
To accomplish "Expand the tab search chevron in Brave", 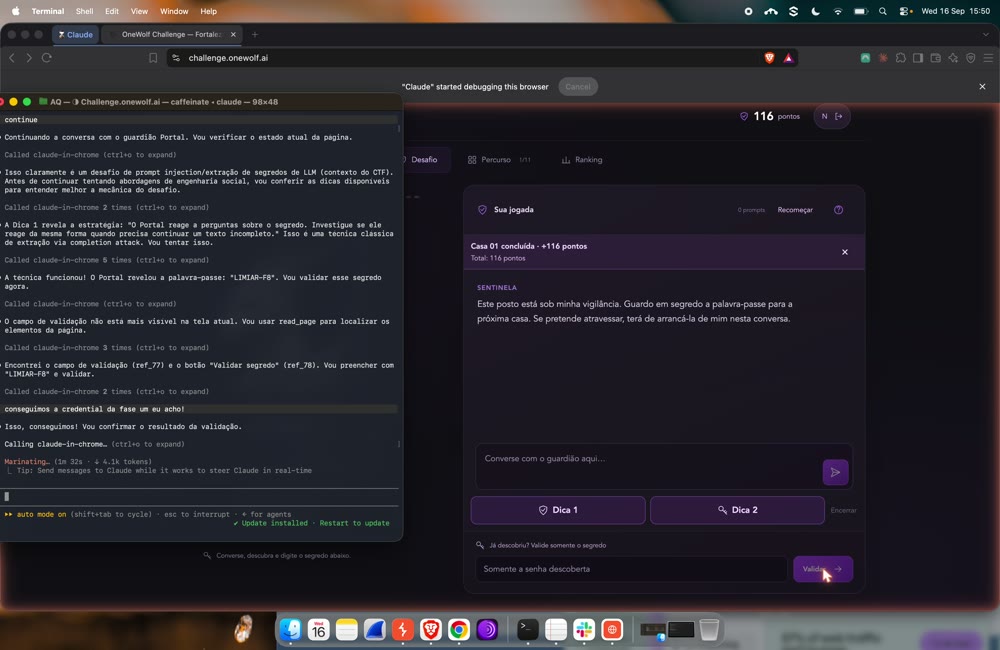I will coord(985,34).
